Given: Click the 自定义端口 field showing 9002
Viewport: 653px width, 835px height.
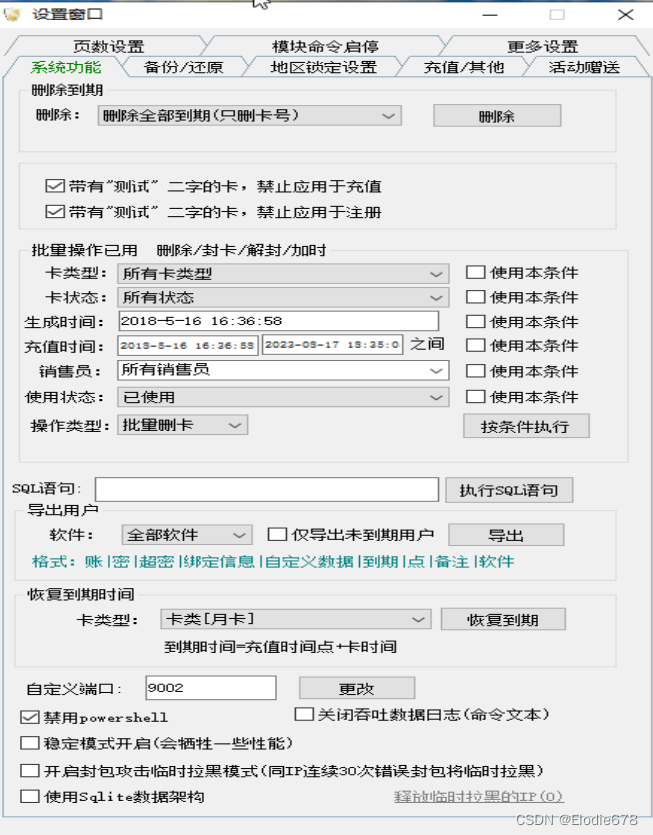Looking at the screenshot, I should click(x=210, y=688).
